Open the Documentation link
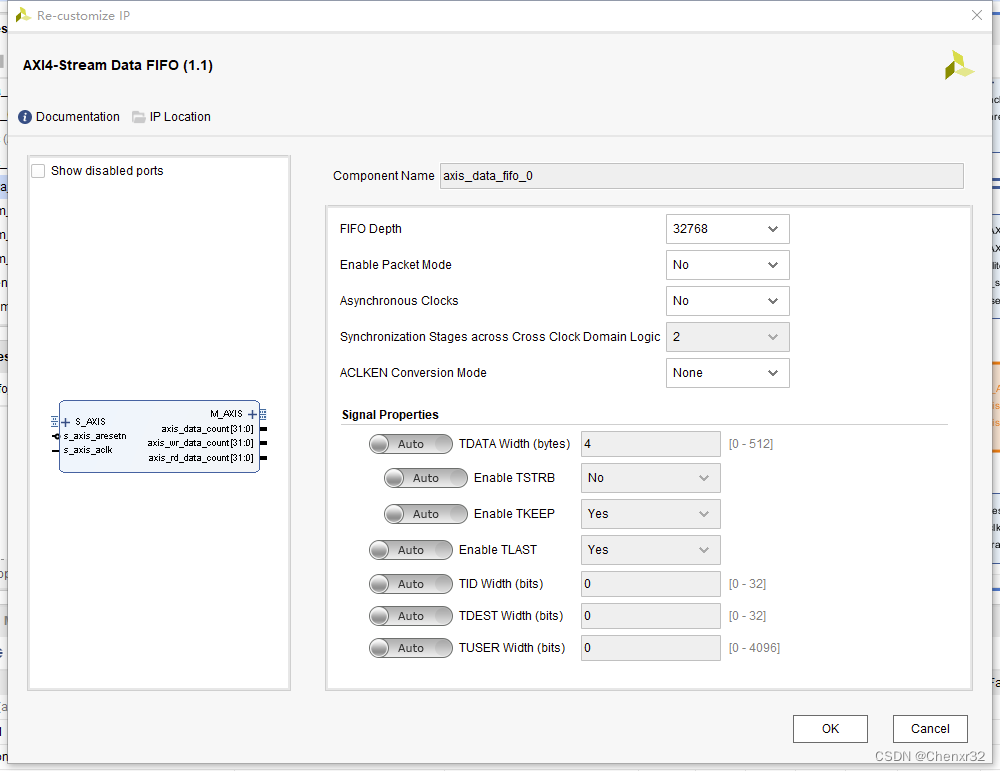Viewport: 1000px width, 771px height. (x=78, y=117)
